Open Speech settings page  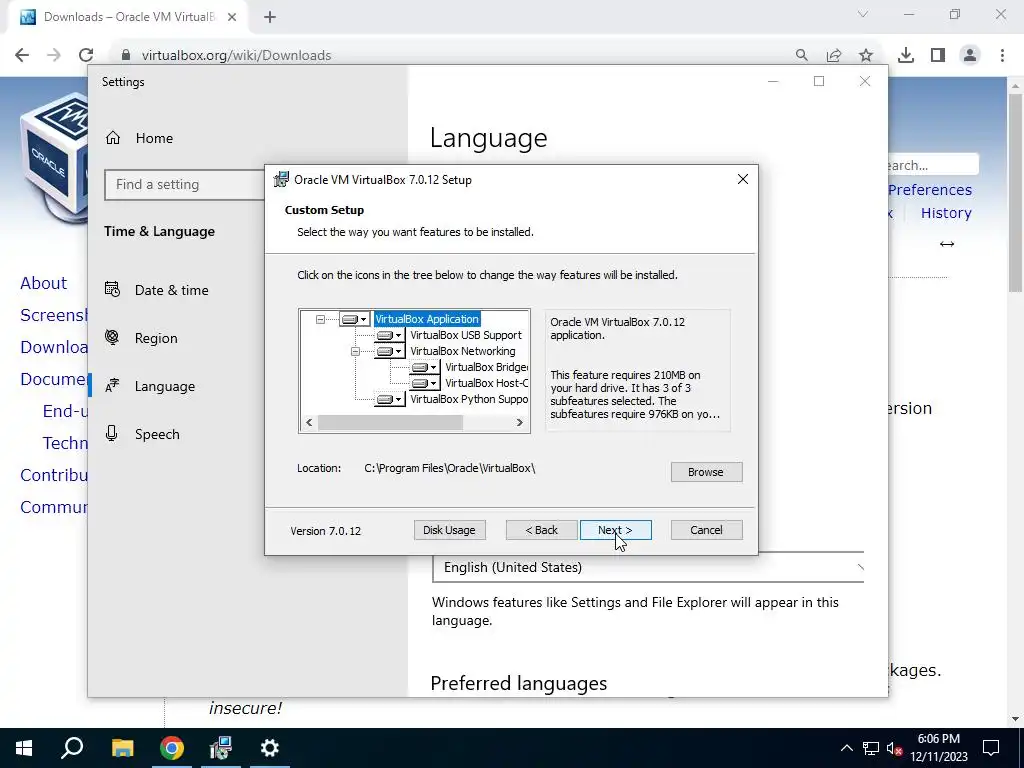click(157, 434)
